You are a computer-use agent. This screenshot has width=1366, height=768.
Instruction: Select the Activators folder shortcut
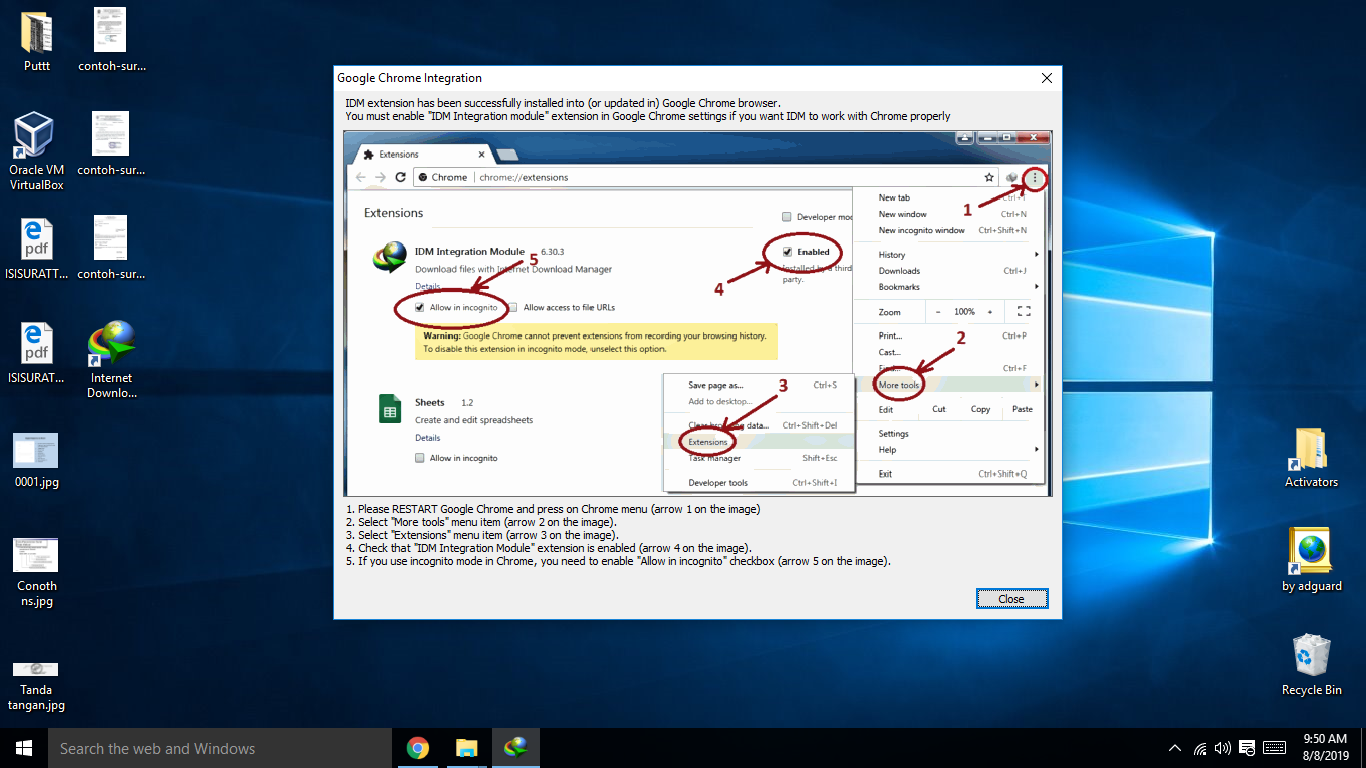[1311, 458]
